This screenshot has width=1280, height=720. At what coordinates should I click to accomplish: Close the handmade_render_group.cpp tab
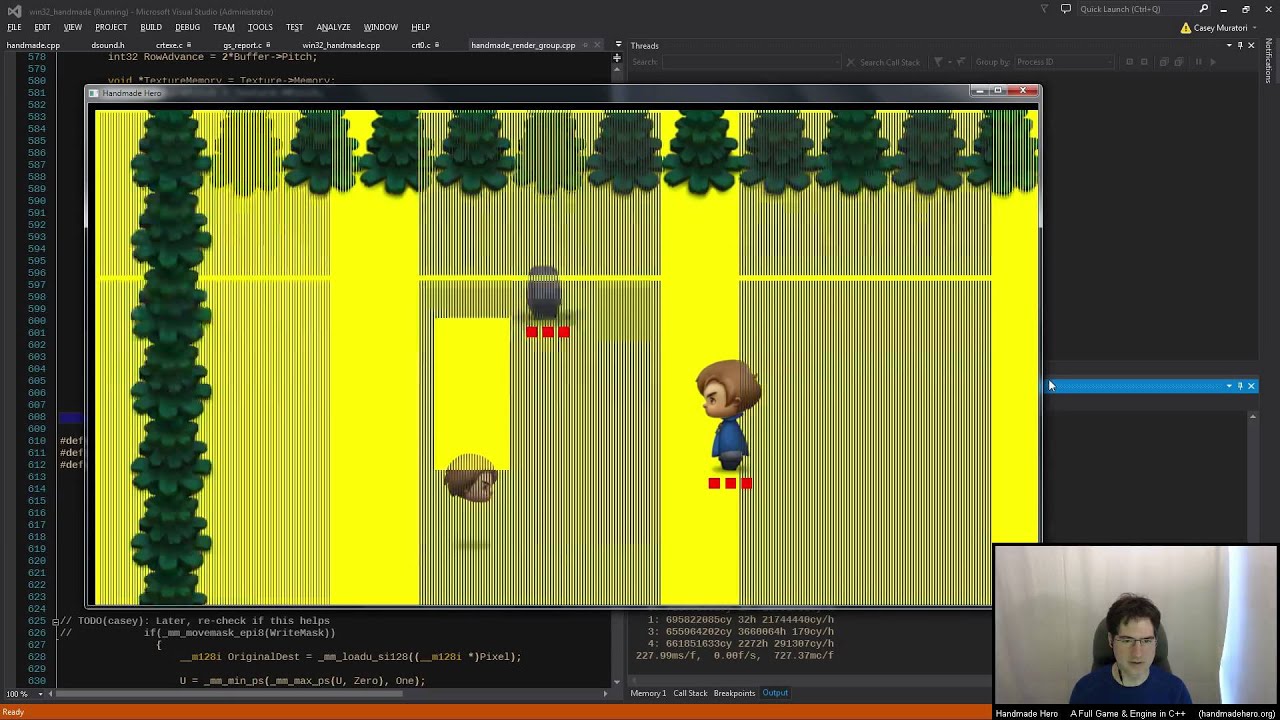pos(597,45)
